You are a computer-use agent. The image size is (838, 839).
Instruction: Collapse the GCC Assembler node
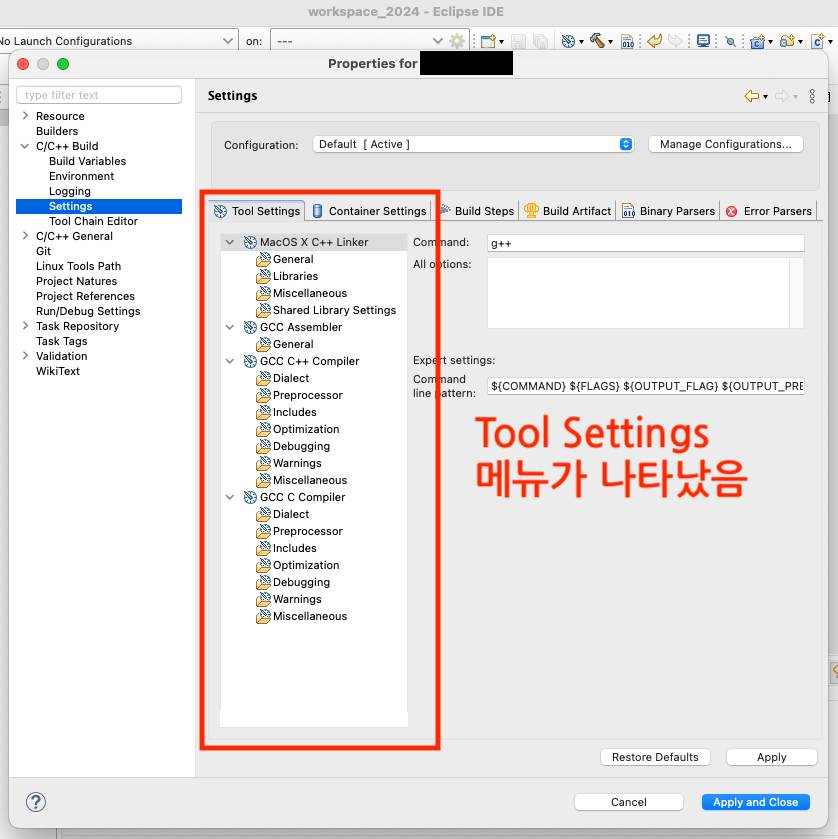(x=230, y=327)
